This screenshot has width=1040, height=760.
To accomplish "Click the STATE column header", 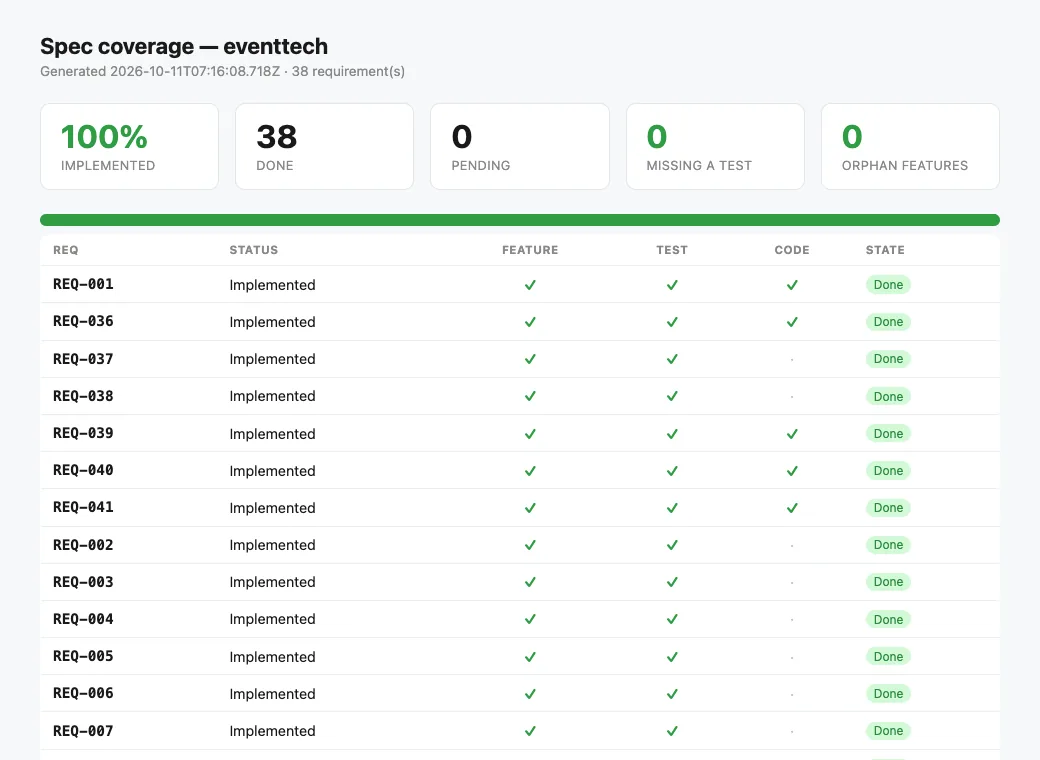I will click(x=885, y=250).
